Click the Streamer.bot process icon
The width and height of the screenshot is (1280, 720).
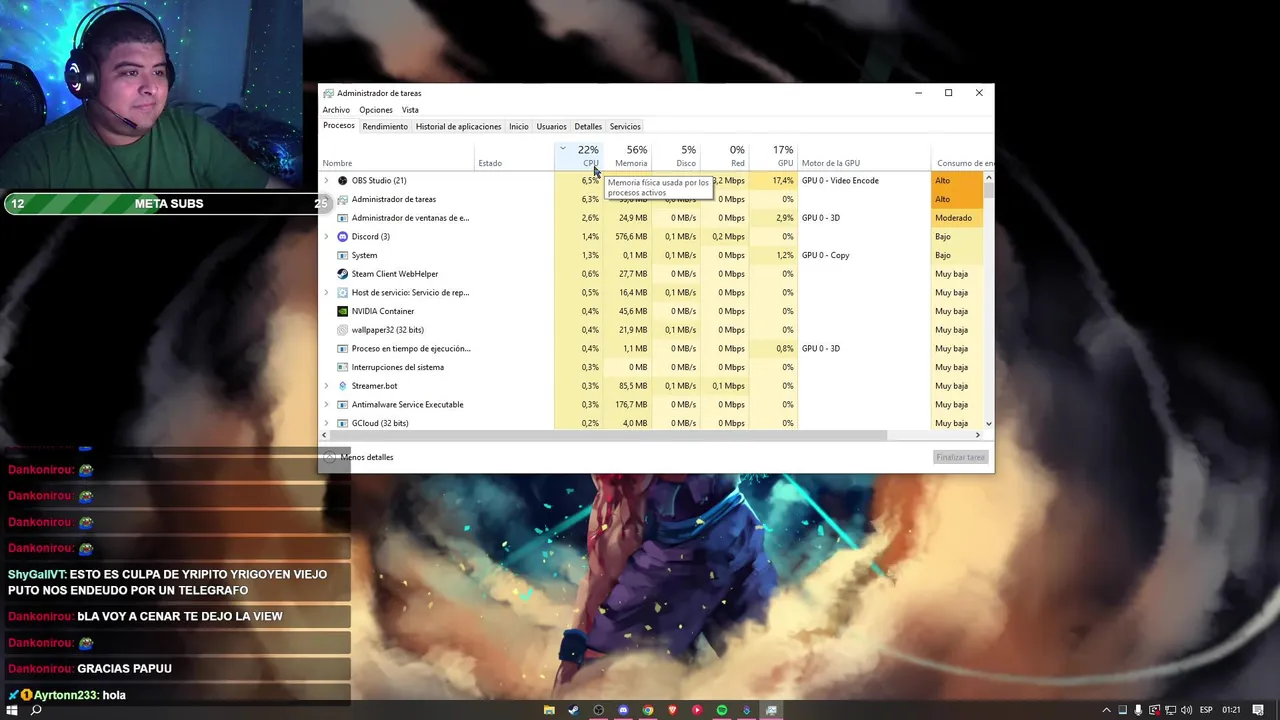pyautogui.click(x=343, y=386)
